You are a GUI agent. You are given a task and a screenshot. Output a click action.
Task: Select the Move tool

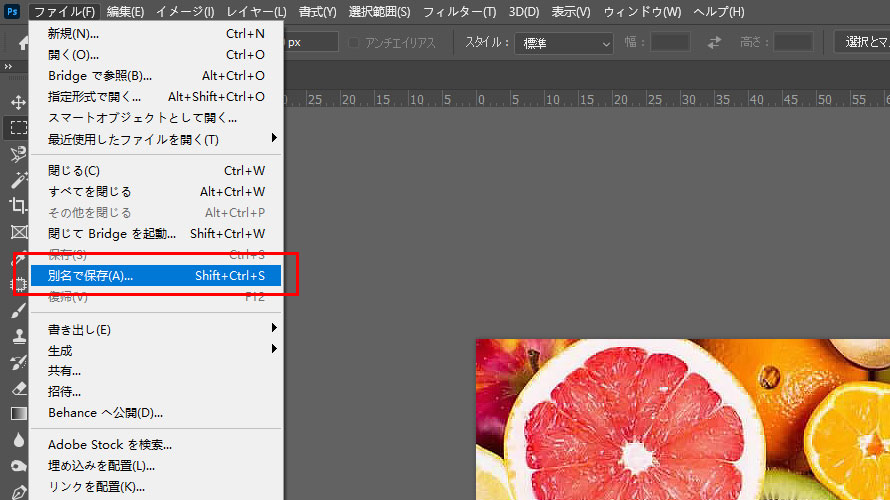pyautogui.click(x=18, y=102)
